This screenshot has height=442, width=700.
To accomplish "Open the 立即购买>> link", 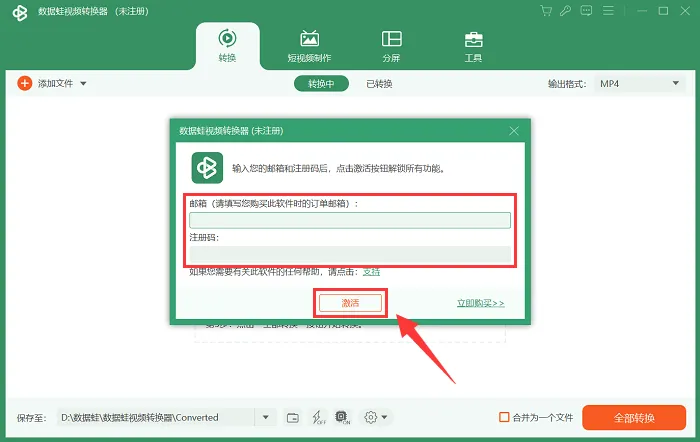I will pos(480,303).
